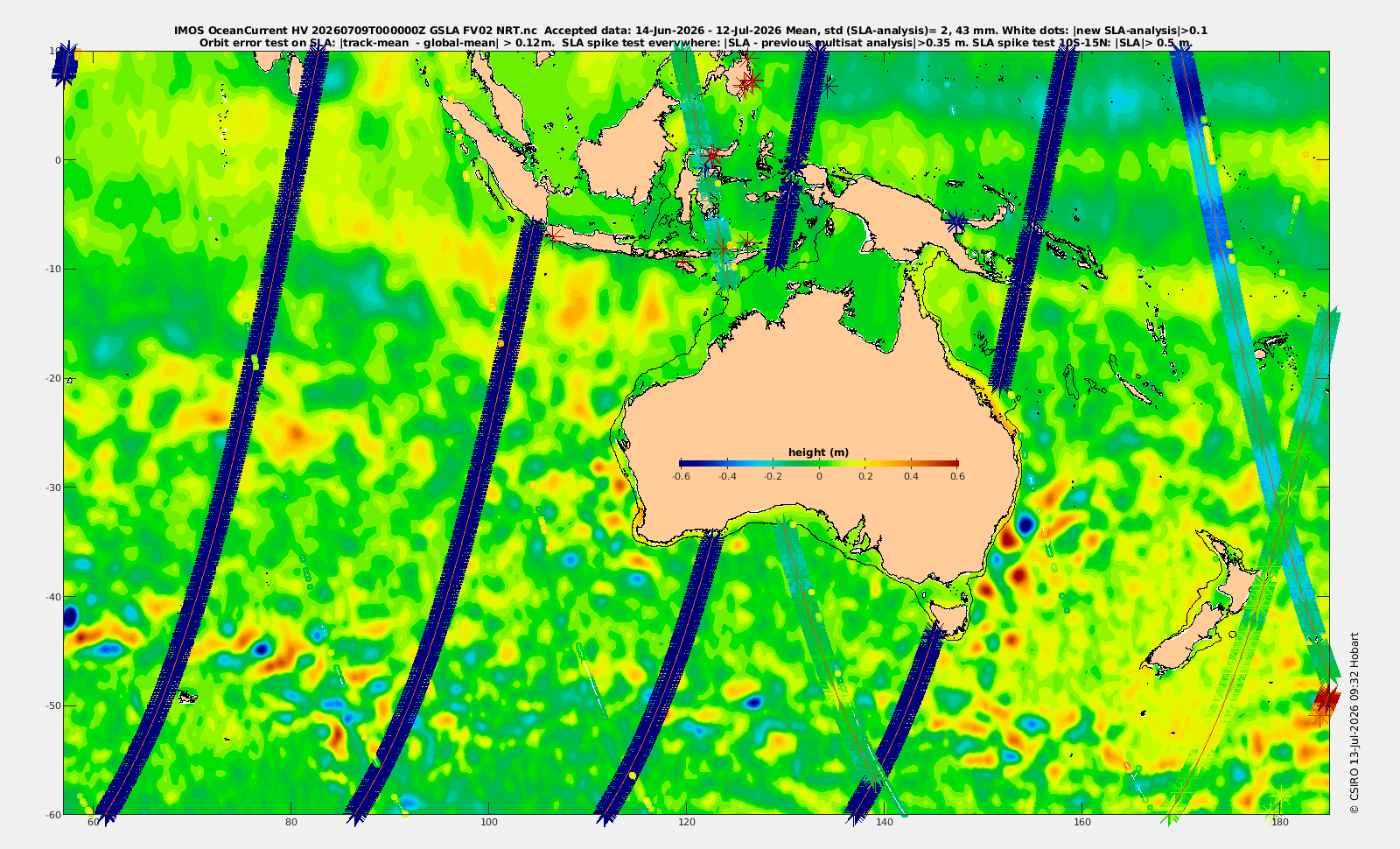Pick the latitude axis label '10'
The width and height of the screenshot is (1400, 849).
tap(54, 51)
